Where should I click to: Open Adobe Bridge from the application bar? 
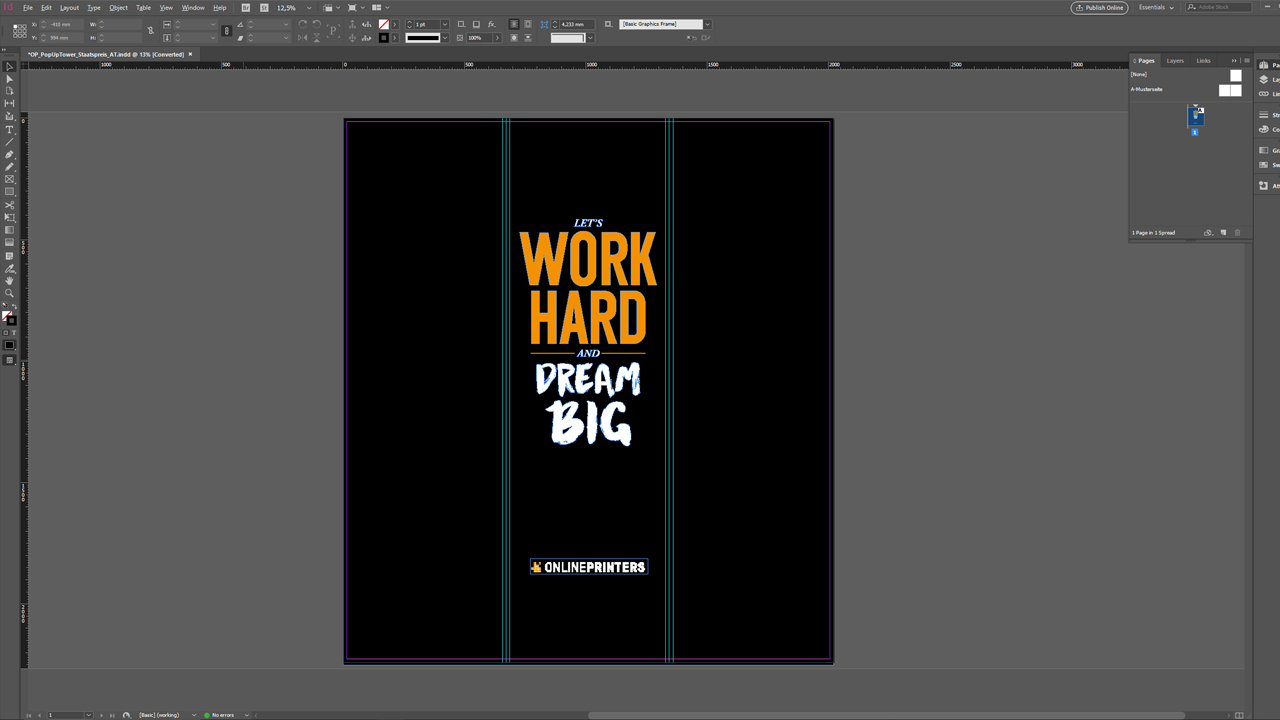pyautogui.click(x=246, y=8)
